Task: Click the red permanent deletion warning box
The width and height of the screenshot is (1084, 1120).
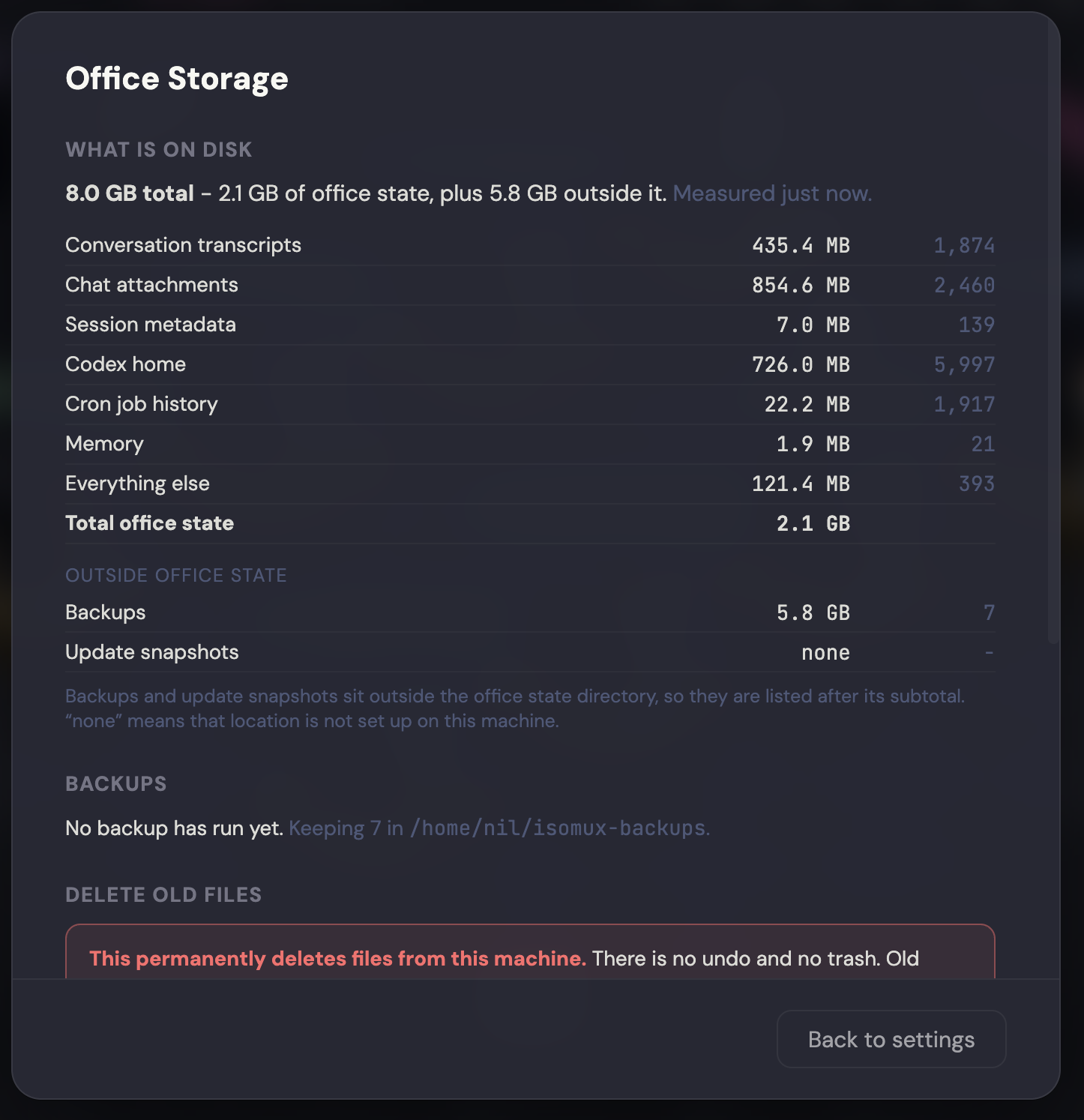Action: (530, 951)
